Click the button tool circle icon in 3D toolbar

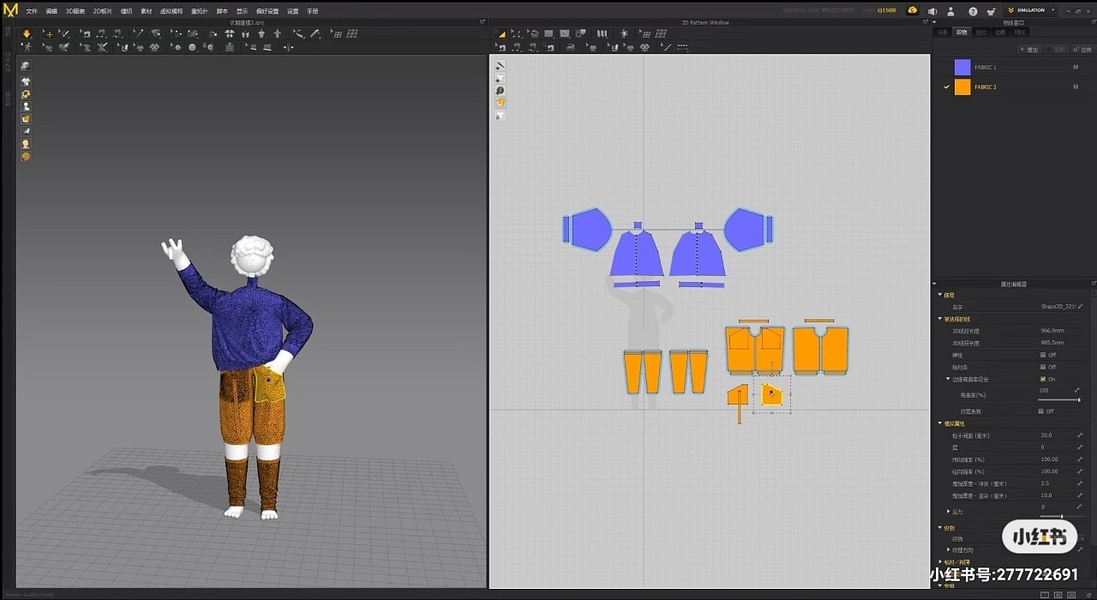coord(192,48)
